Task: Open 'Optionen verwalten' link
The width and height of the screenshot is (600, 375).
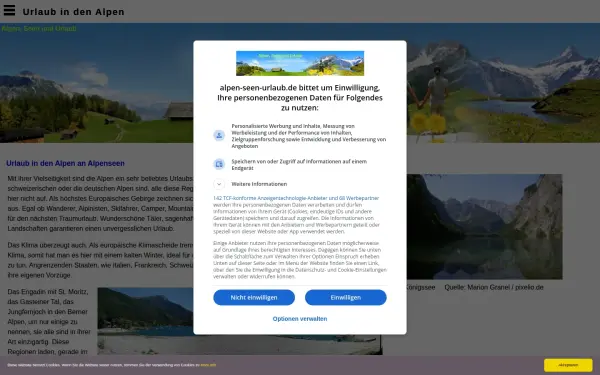Action: 300,319
